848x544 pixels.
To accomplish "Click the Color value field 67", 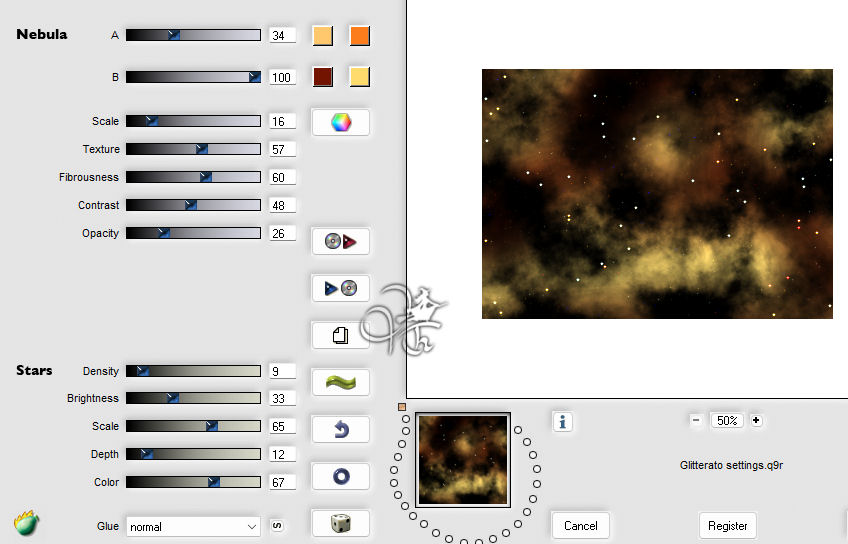I will click(282, 482).
